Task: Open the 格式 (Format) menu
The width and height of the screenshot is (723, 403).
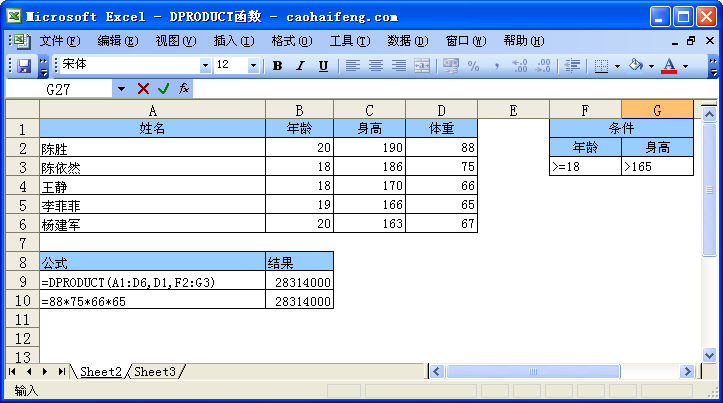Action: click(291, 41)
